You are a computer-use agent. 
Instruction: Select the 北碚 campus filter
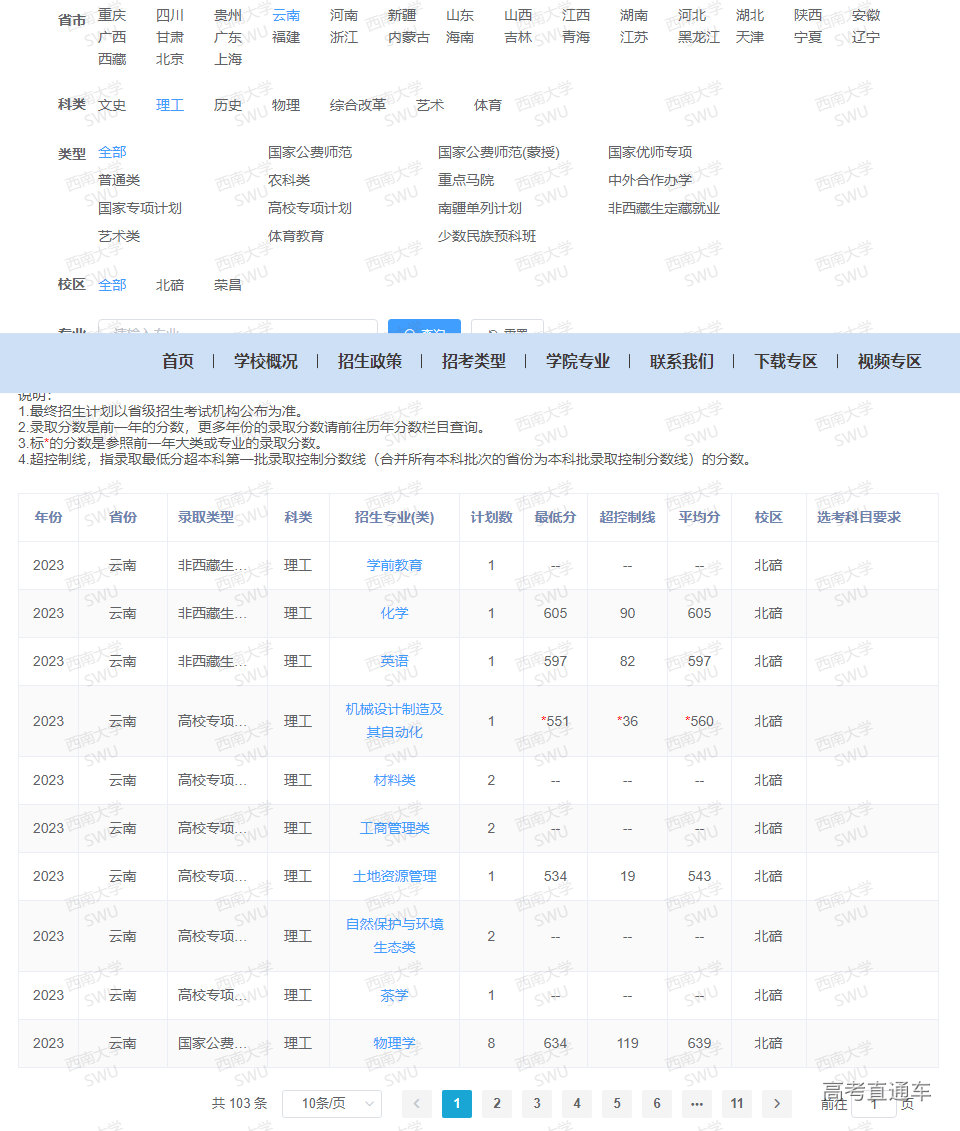pos(170,284)
